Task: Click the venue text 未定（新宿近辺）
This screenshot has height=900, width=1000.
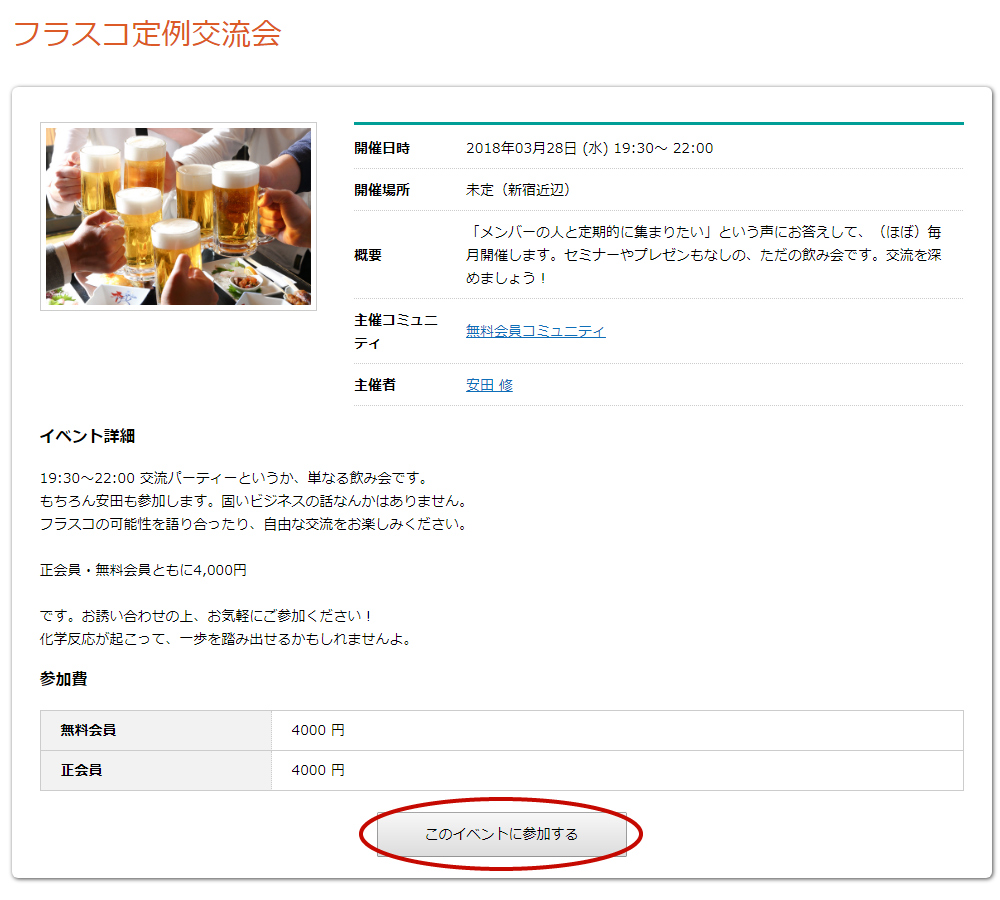Action: click(518, 190)
